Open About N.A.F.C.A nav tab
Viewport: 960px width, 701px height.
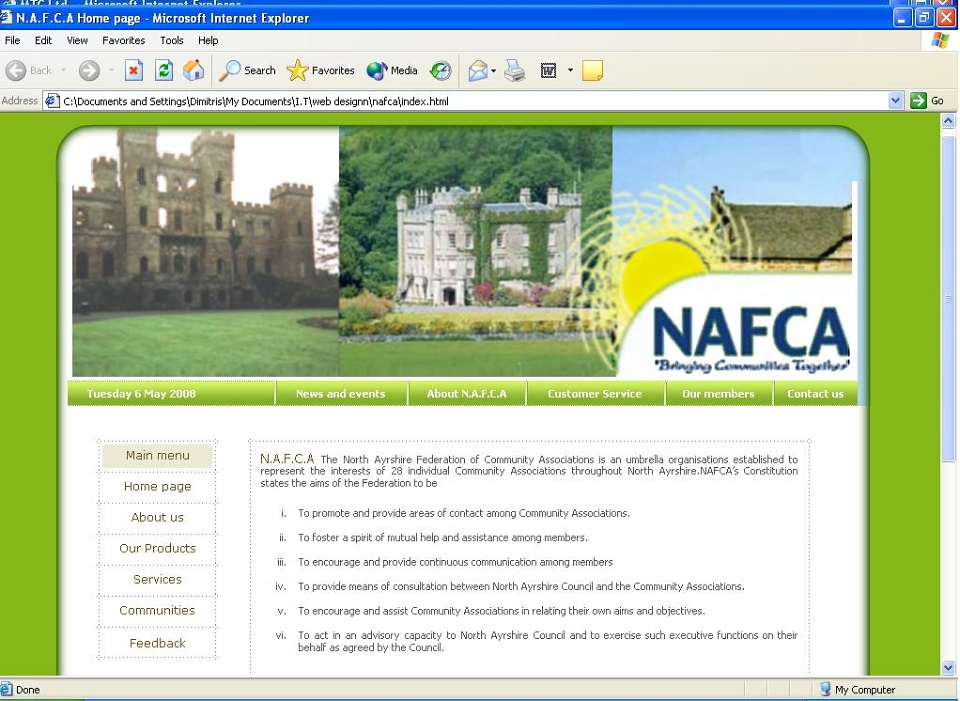pos(467,394)
